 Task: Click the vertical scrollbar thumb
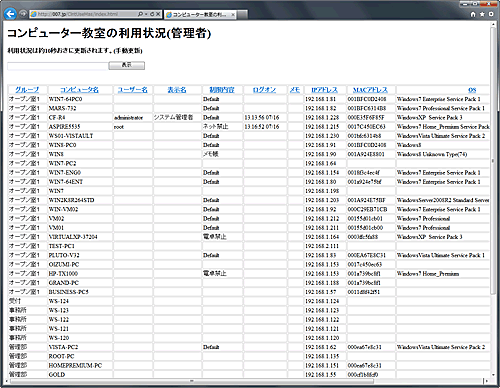[493, 161]
